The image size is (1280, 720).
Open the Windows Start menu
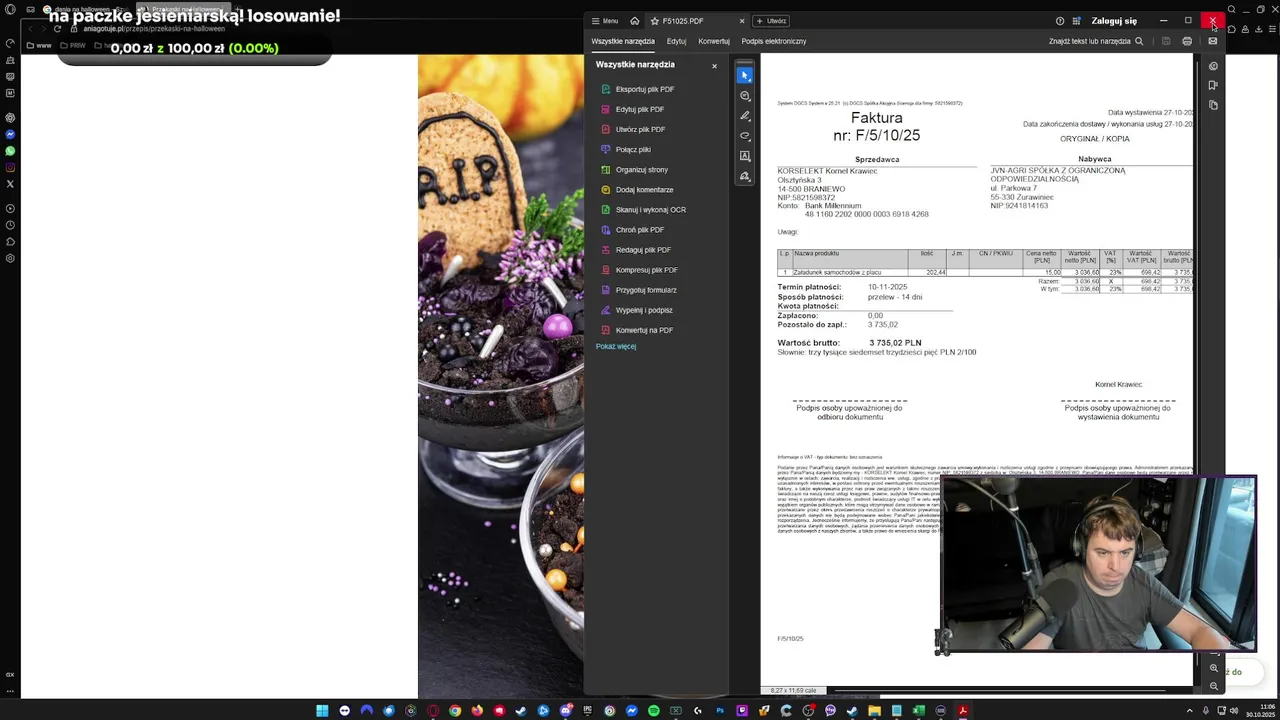pos(322,711)
